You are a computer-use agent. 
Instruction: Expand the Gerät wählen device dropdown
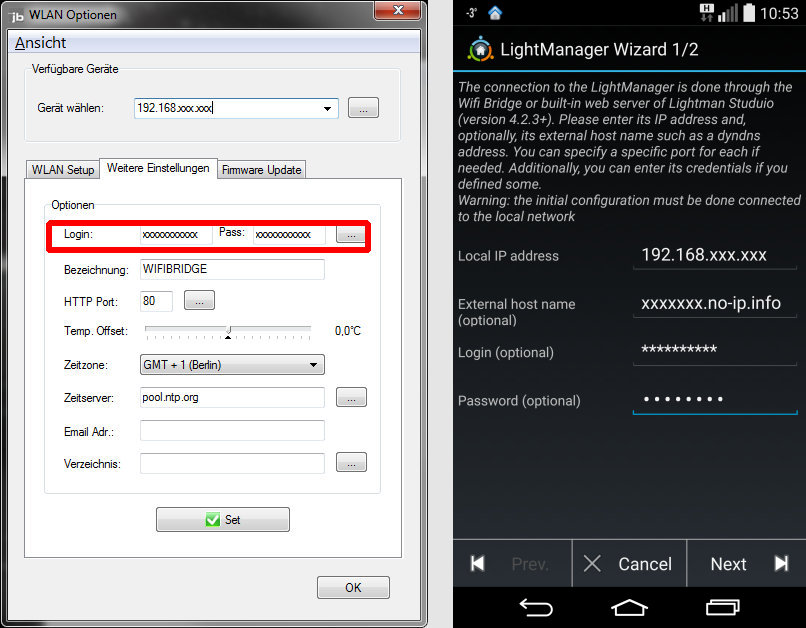pos(327,108)
